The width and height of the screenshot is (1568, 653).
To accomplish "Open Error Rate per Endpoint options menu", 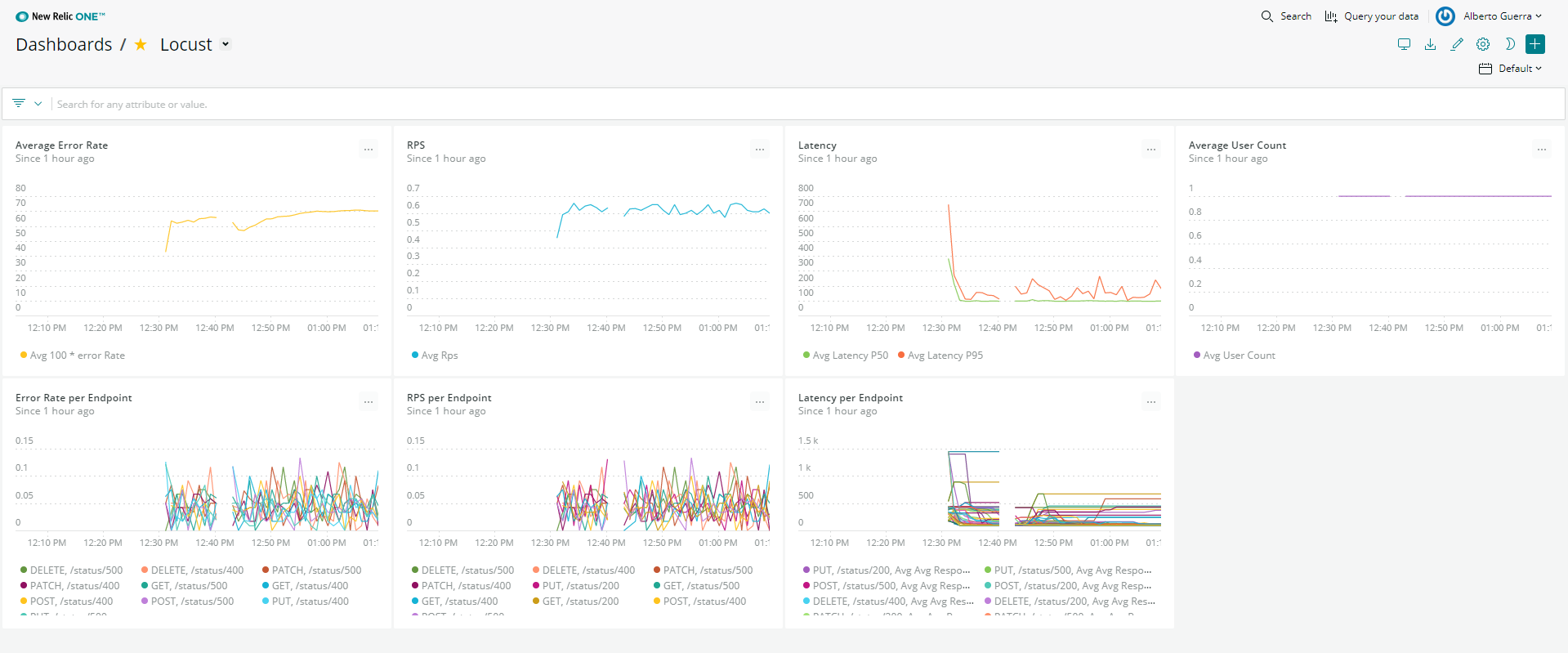I will pyautogui.click(x=369, y=402).
